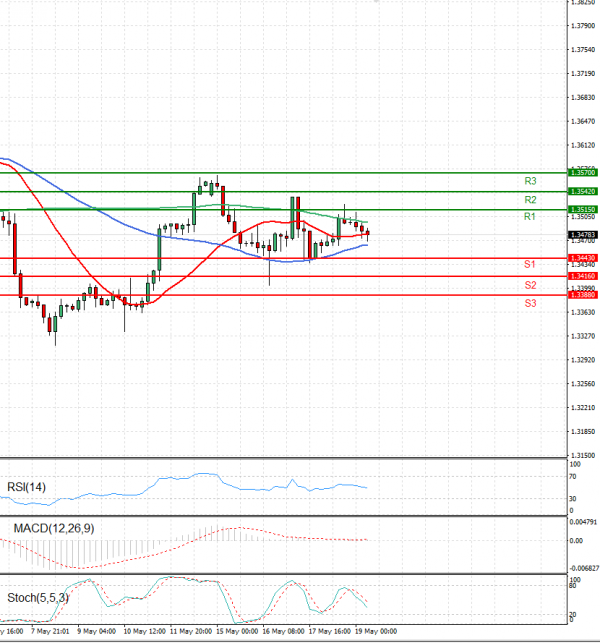Click the S1 support label
Screen dimensions: 600x643
pyautogui.click(x=529, y=264)
